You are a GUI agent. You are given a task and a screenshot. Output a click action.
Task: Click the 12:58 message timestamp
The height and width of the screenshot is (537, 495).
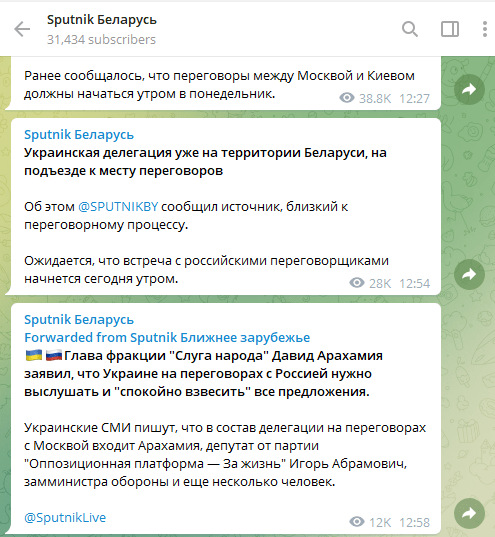414,523
